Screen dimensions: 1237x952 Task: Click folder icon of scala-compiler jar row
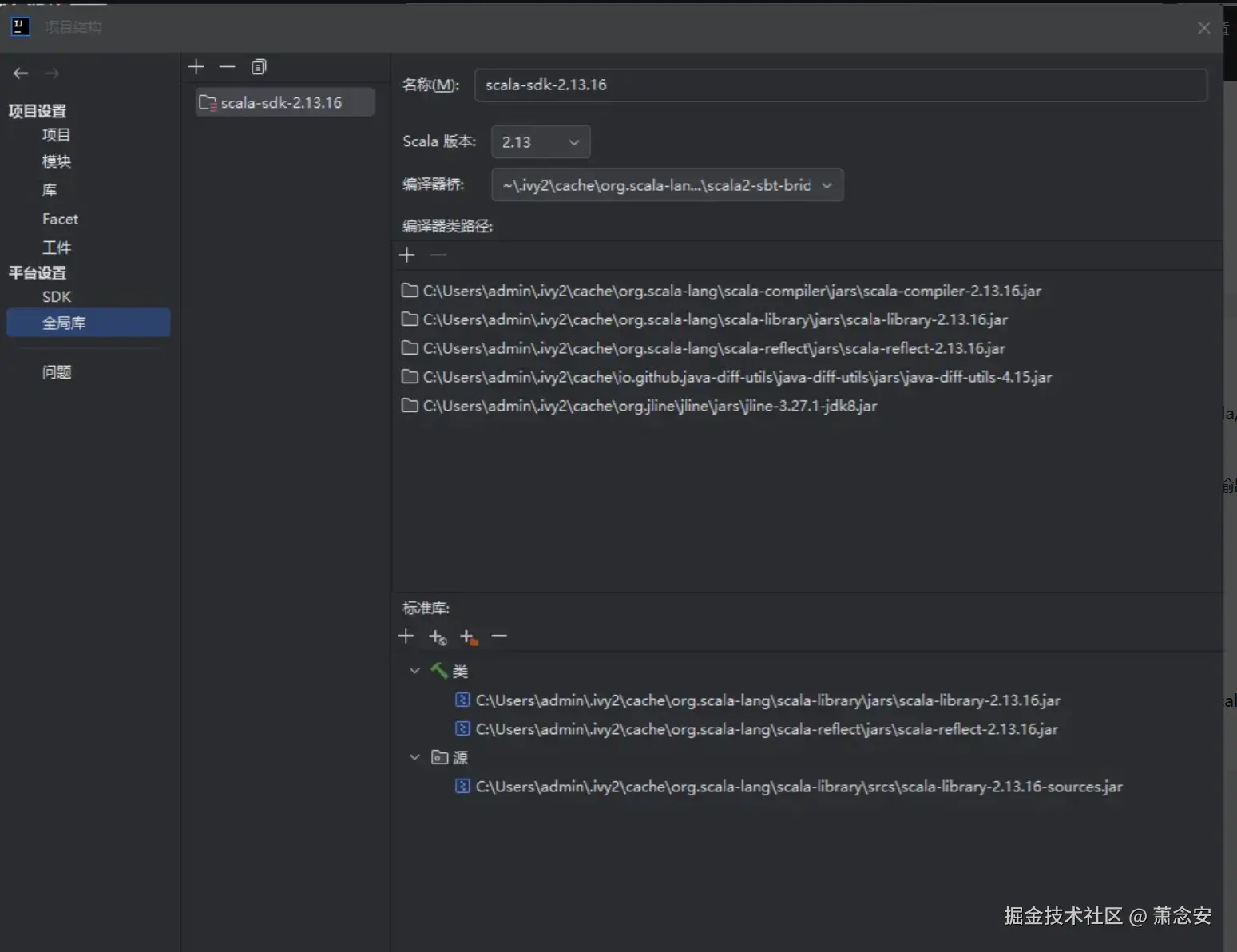410,291
